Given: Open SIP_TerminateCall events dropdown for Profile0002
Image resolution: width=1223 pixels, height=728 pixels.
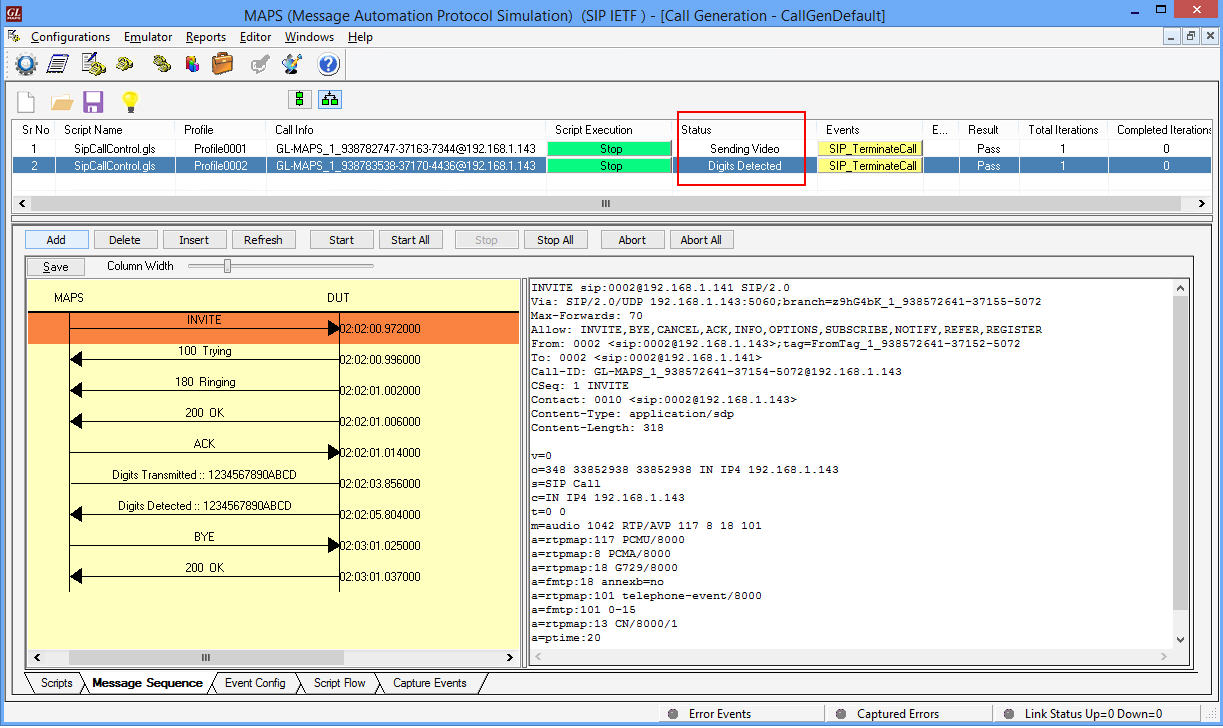Looking at the screenshot, I should [x=871, y=166].
